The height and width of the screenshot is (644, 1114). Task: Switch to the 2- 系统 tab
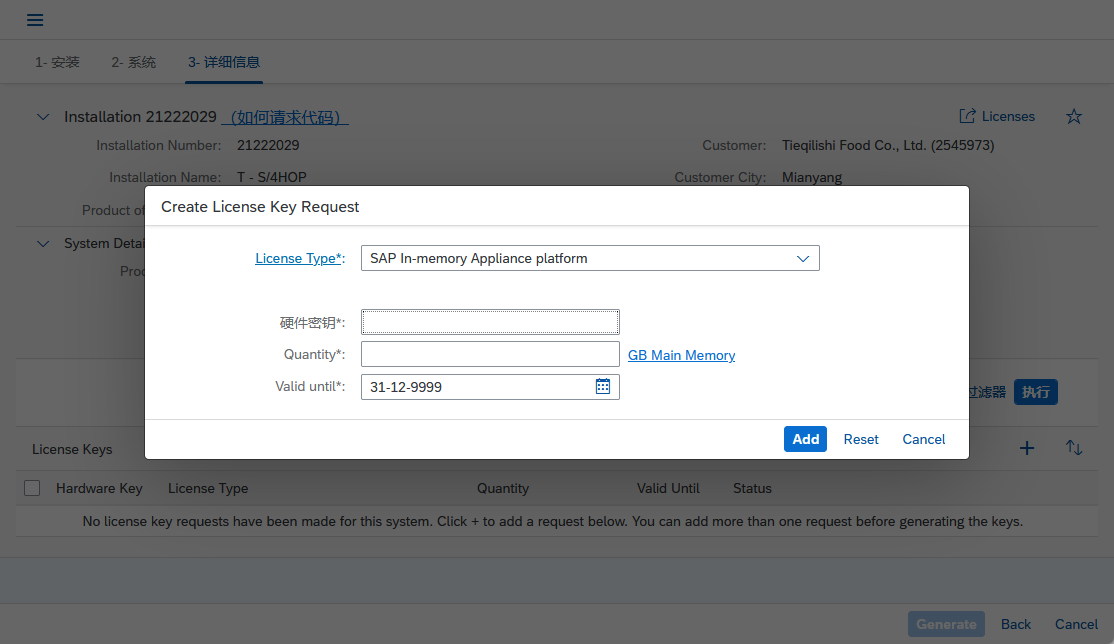click(133, 62)
